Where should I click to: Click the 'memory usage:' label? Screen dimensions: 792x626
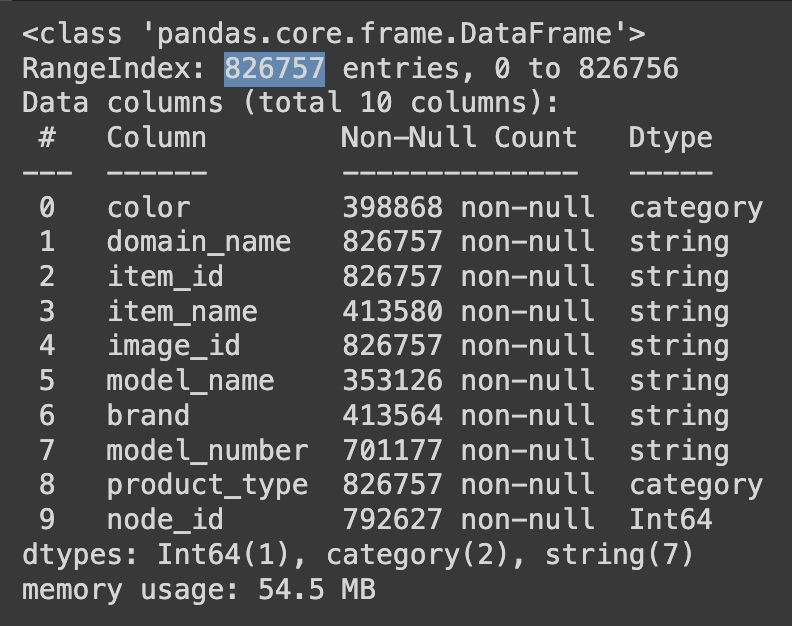(x=131, y=590)
